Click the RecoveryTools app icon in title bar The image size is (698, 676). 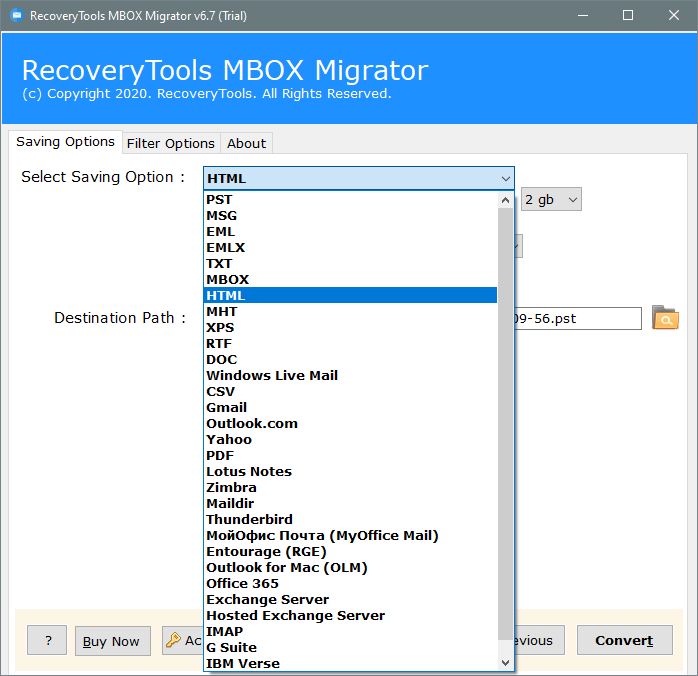click(x=16, y=16)
